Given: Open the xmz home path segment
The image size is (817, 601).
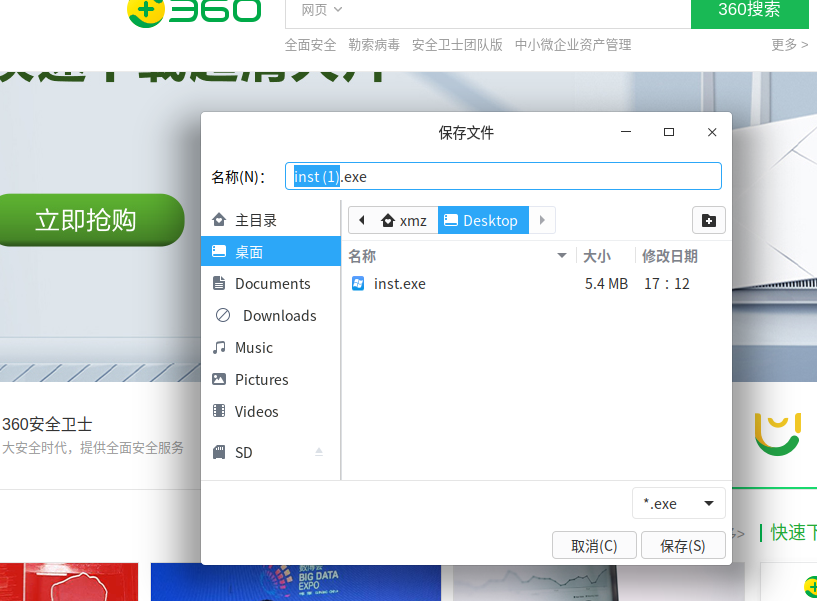Looking at the screenshot, I should tap(404, 220).
